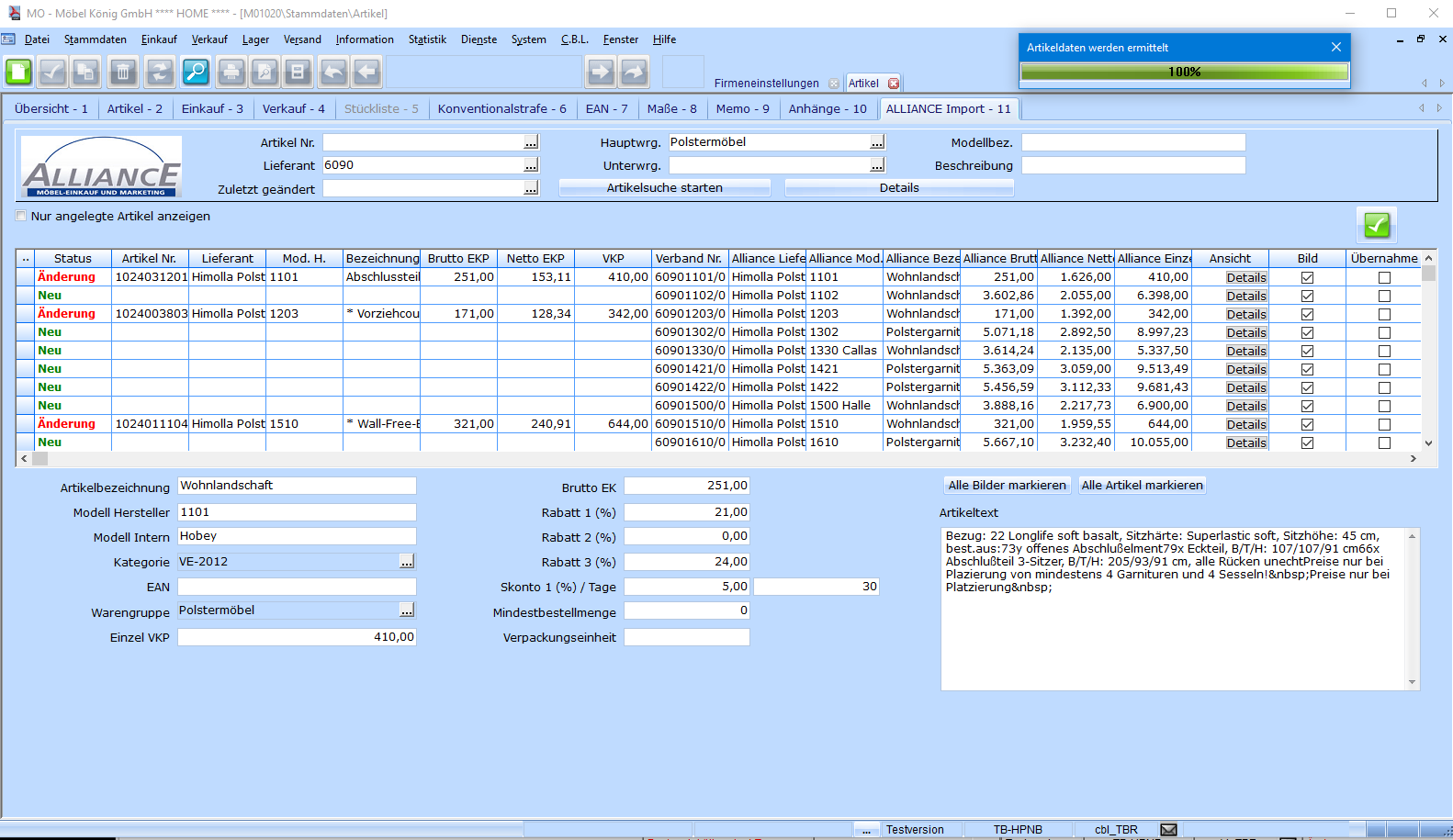Click the Artikelsuche starten button
Viewport: 1453px width, 840px height.
click(664, 188)
